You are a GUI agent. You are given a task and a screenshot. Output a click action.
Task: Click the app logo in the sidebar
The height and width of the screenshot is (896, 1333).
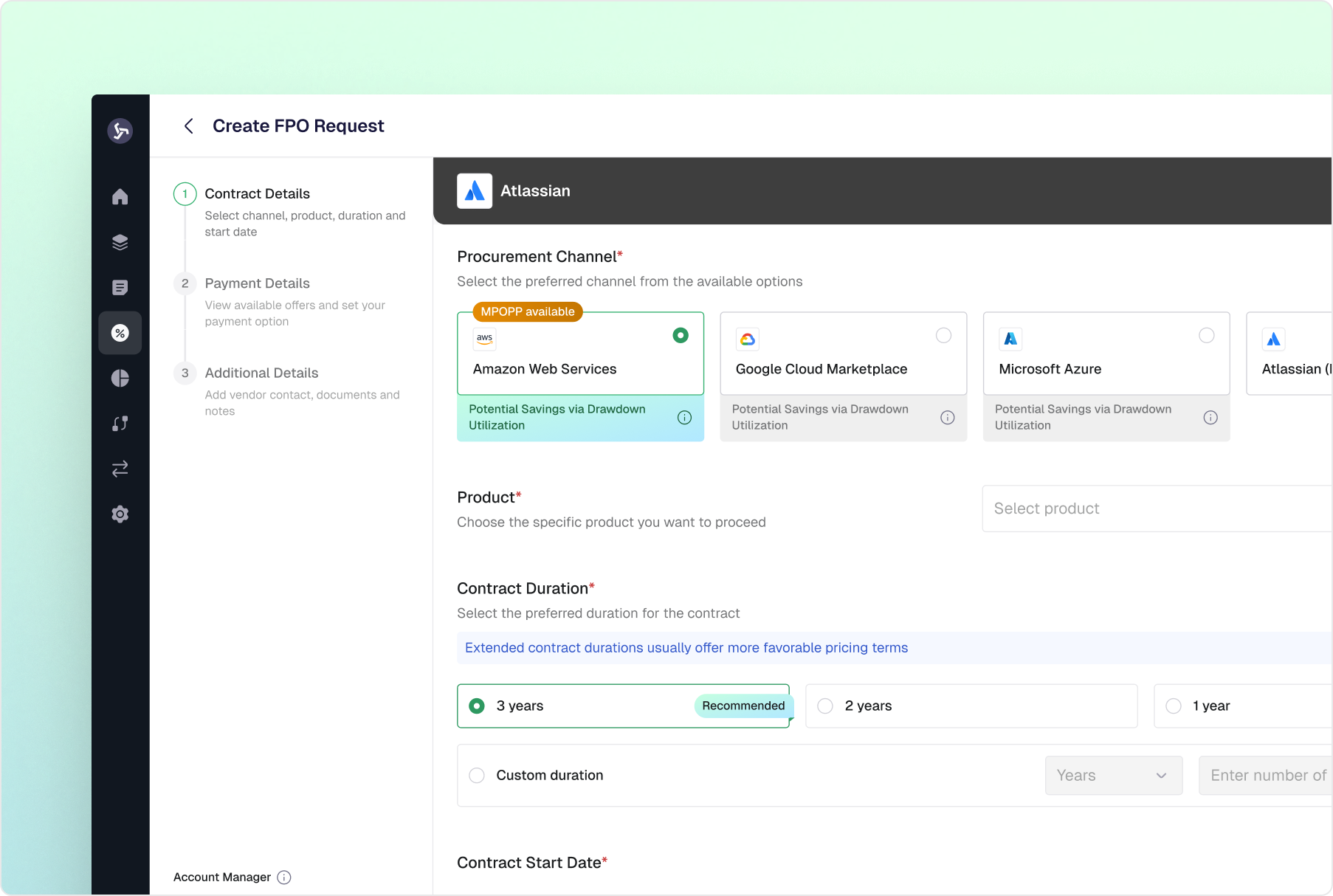pos(120,131)
